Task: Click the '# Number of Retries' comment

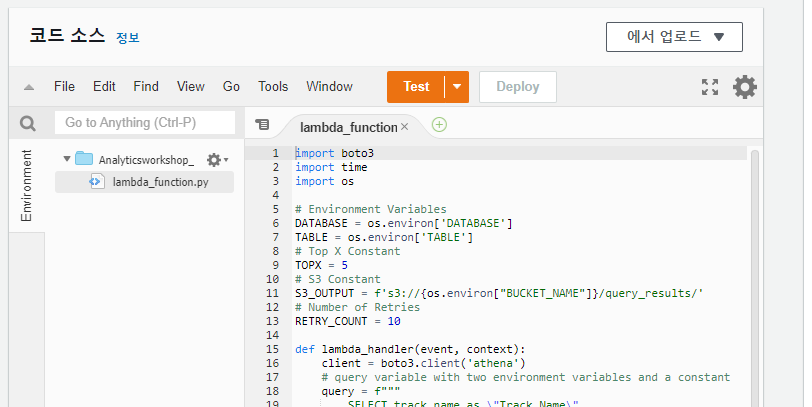Action: pyautogui.click(x=358, y=307)
